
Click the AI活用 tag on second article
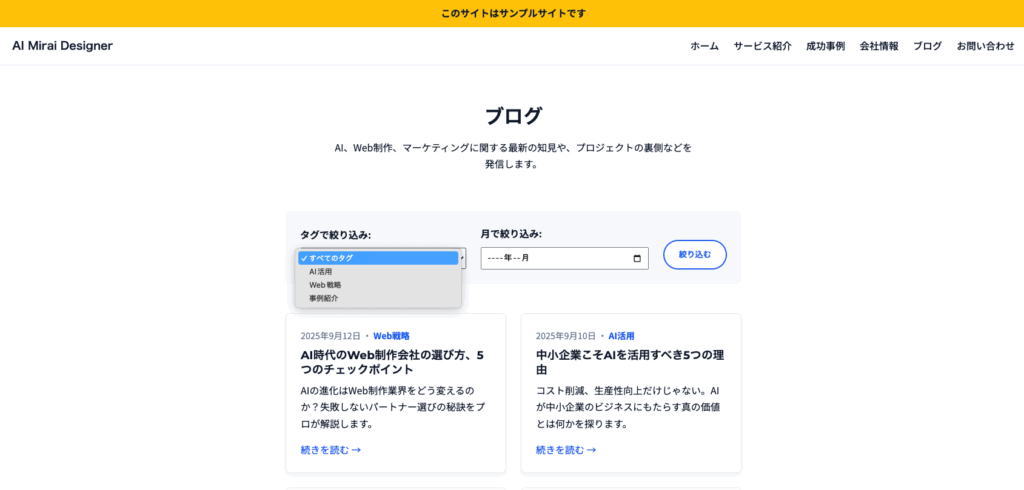tap(621, 336)
